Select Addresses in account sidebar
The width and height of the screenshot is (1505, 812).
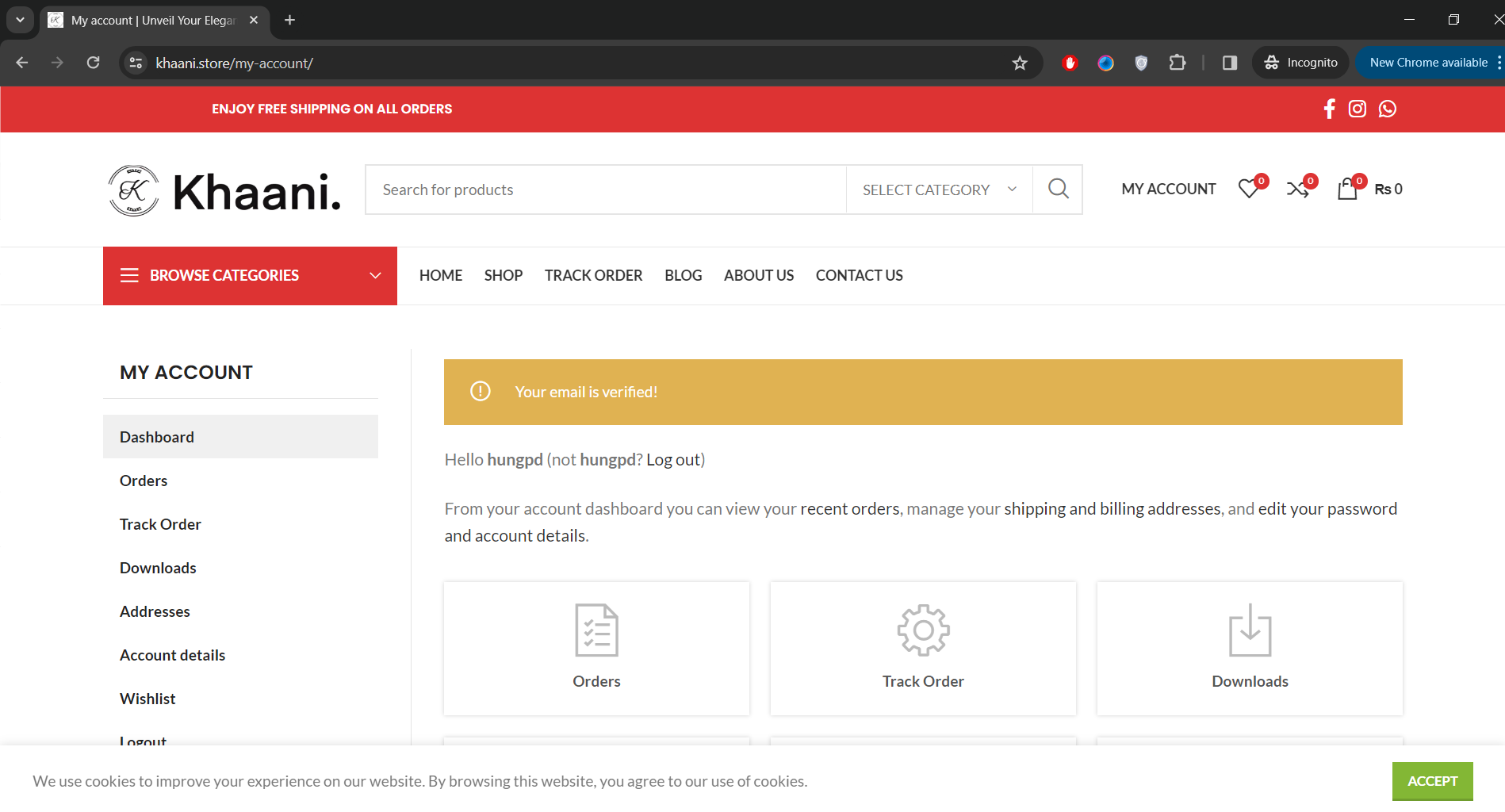[240, 611]
